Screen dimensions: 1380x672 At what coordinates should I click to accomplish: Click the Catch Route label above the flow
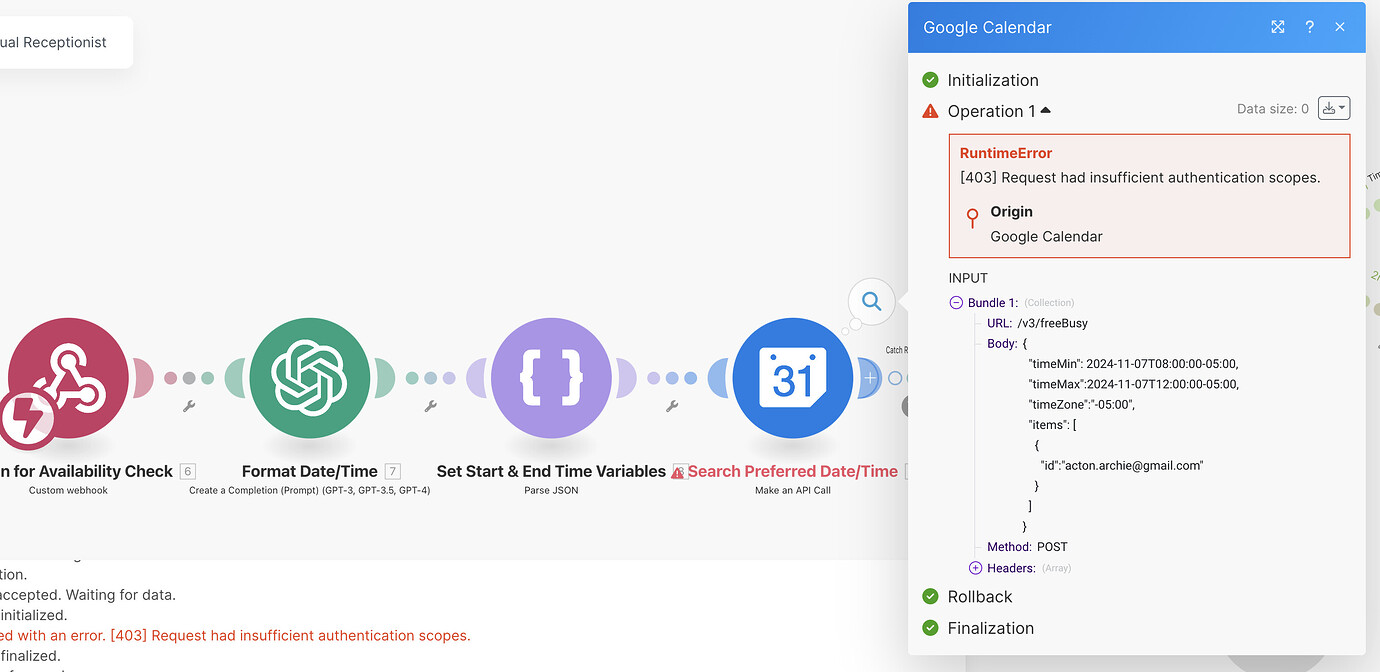click(x=897, y=349)
